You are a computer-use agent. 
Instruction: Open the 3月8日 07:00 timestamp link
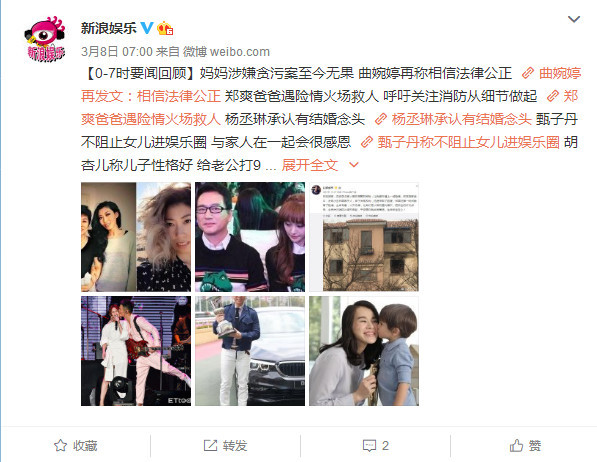click(117, 51)
